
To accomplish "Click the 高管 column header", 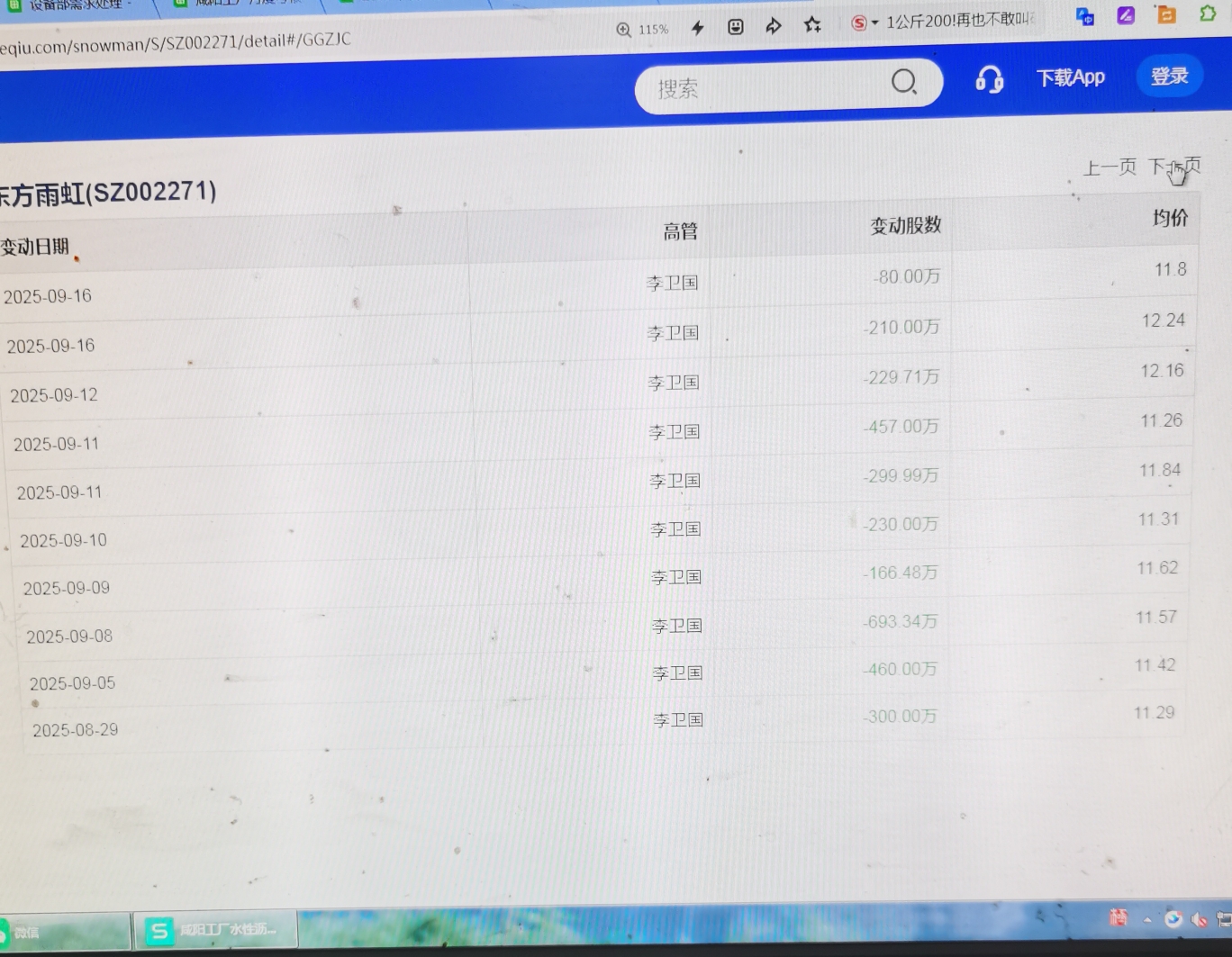I will point(681,231).
